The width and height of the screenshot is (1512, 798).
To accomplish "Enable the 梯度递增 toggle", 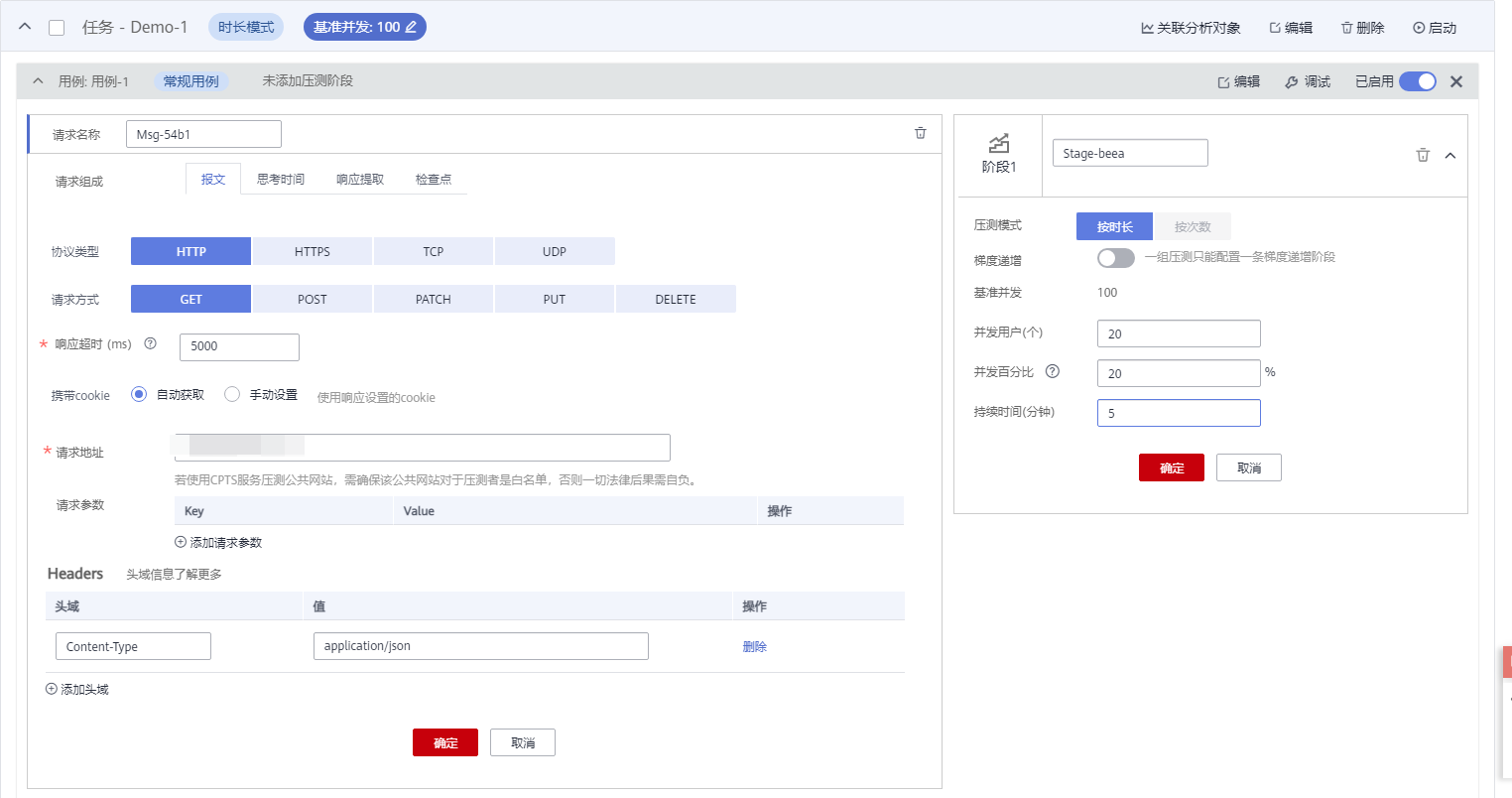I will coord(1116,258).
